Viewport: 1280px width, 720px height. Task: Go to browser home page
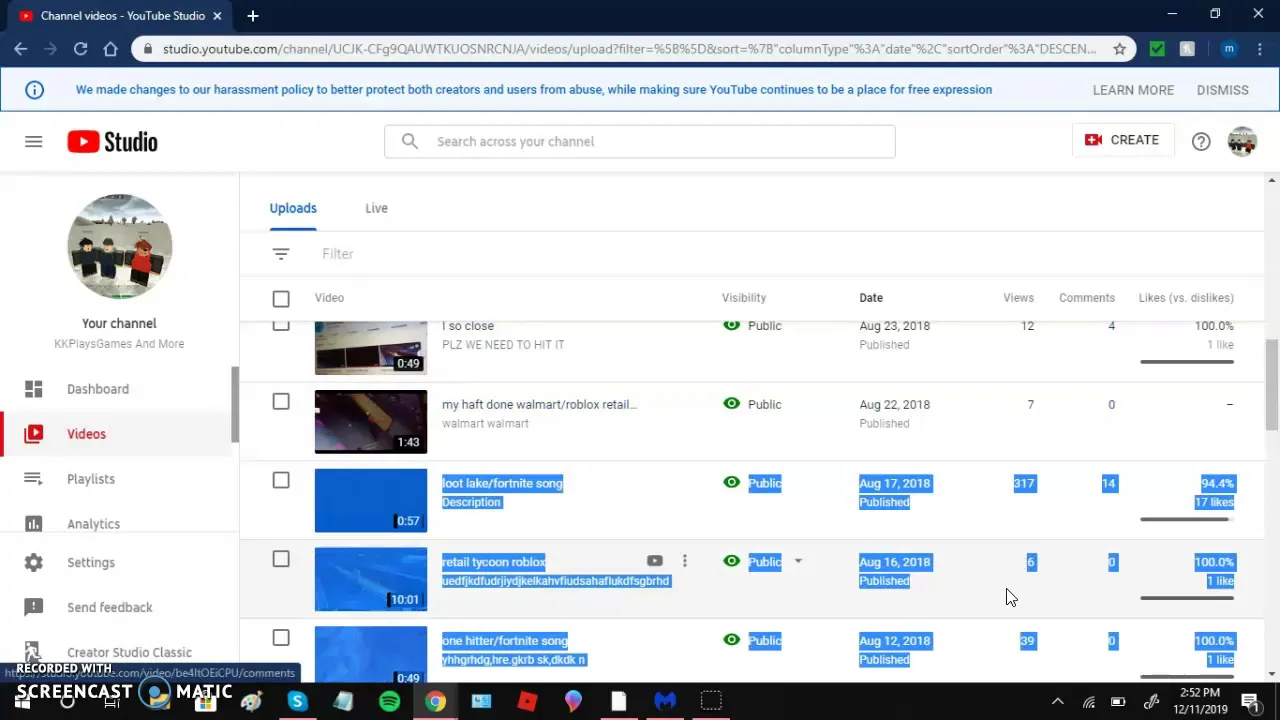point(110,48)
